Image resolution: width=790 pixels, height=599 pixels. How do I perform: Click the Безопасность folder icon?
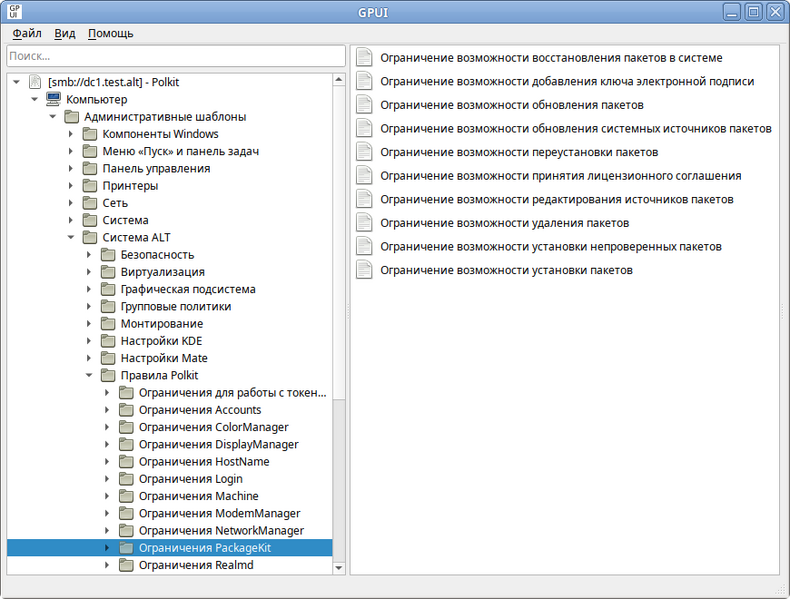[x=108, y=255]
